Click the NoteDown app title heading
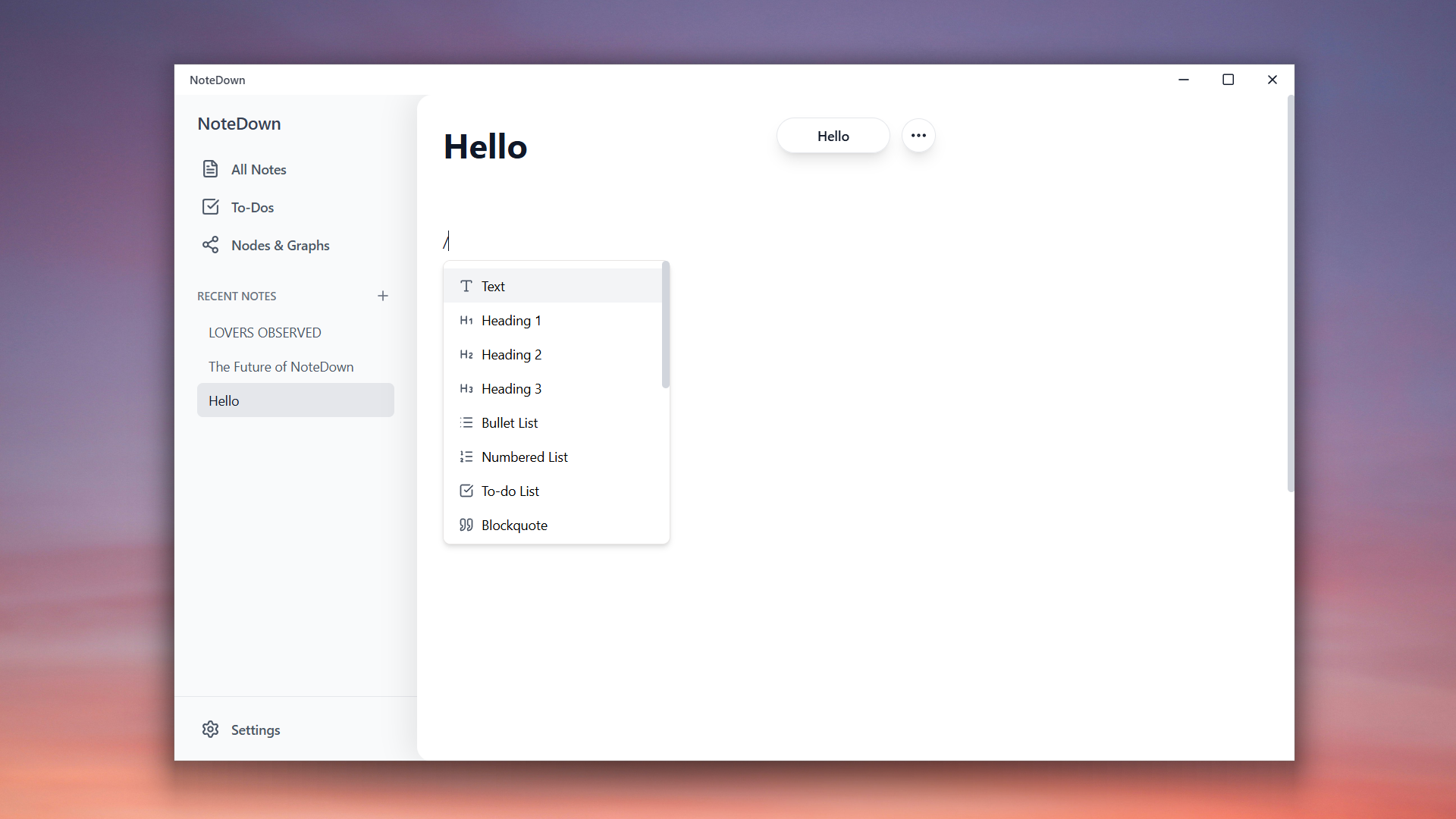The image size is (1456, 819). tap(239, 124)
